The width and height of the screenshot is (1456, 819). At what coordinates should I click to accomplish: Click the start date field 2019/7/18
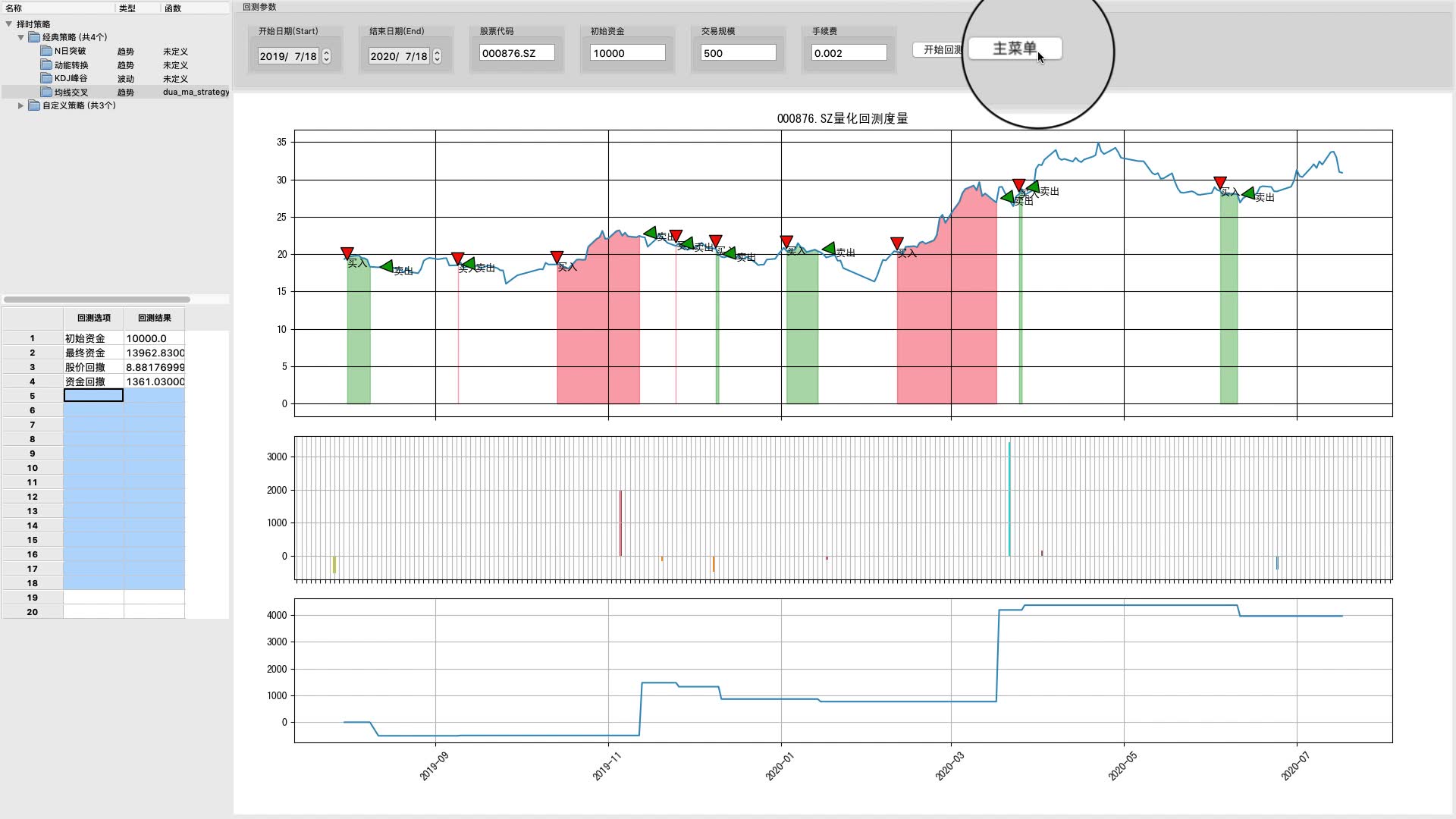(289, 56)
